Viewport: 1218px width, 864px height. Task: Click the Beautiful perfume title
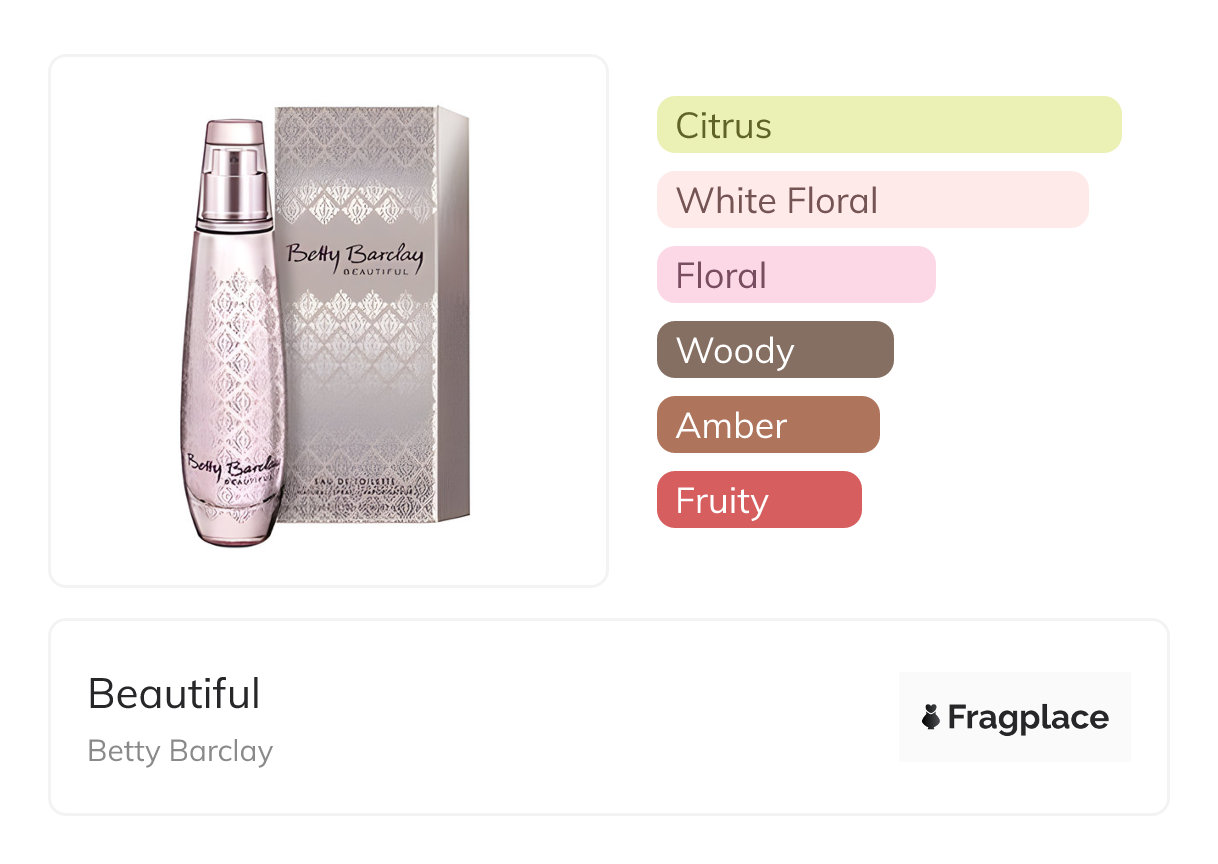point(174,694)
